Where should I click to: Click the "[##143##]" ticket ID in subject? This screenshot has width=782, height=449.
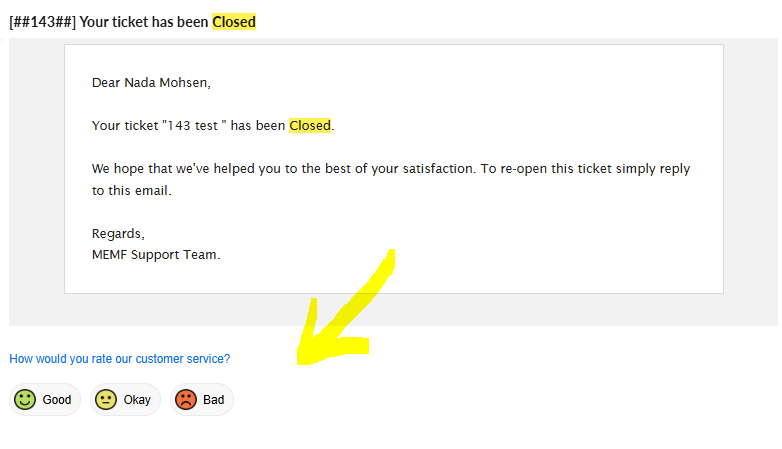point(42,22)
